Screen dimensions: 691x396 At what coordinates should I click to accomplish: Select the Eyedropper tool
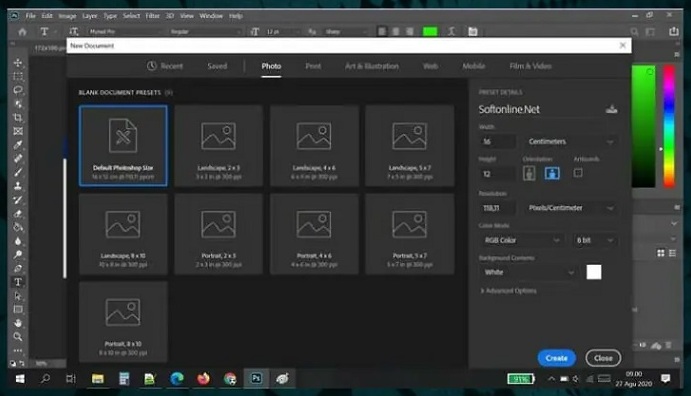[18, 144]
